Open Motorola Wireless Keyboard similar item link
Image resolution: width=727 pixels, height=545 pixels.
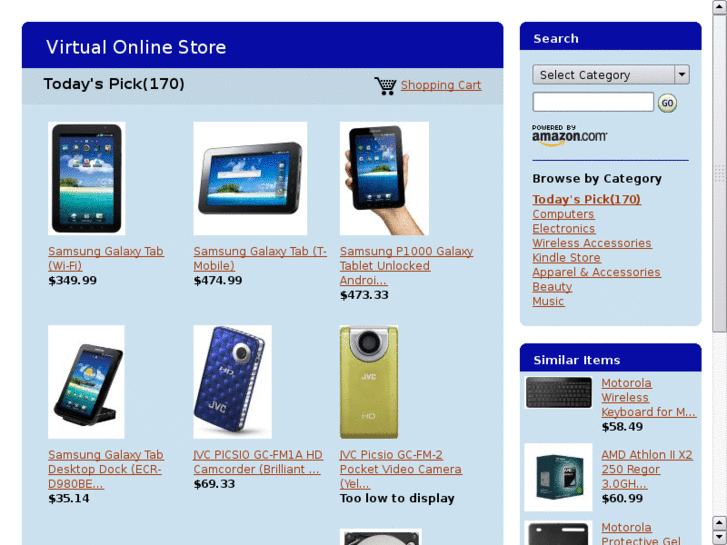pos(649,398)
